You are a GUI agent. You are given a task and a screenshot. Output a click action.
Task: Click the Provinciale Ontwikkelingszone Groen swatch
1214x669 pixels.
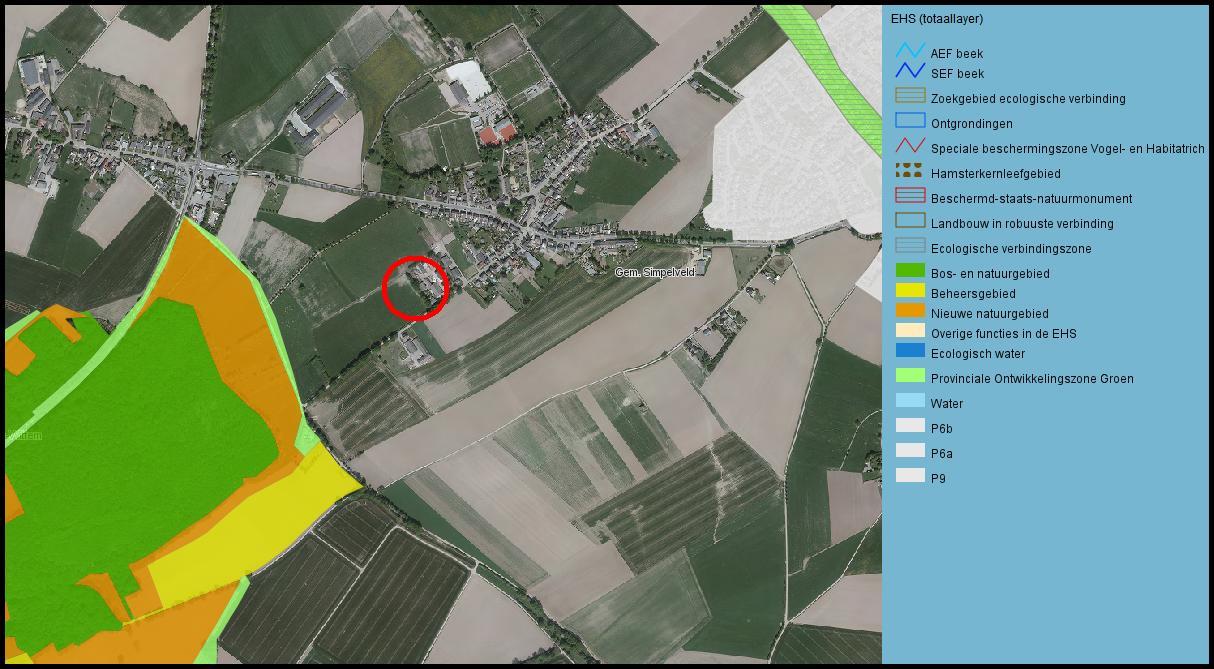pos(910,376)
